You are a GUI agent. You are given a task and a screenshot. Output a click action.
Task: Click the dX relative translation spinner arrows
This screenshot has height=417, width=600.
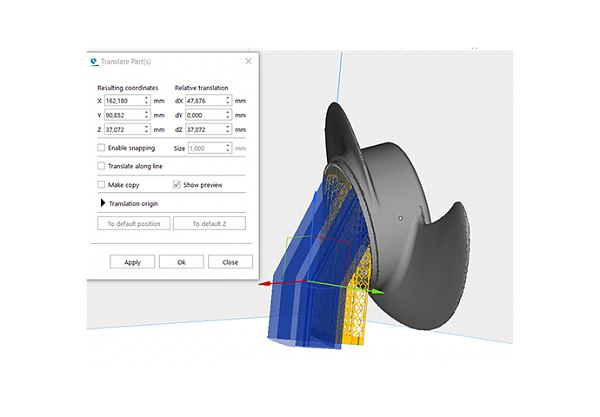232,100
